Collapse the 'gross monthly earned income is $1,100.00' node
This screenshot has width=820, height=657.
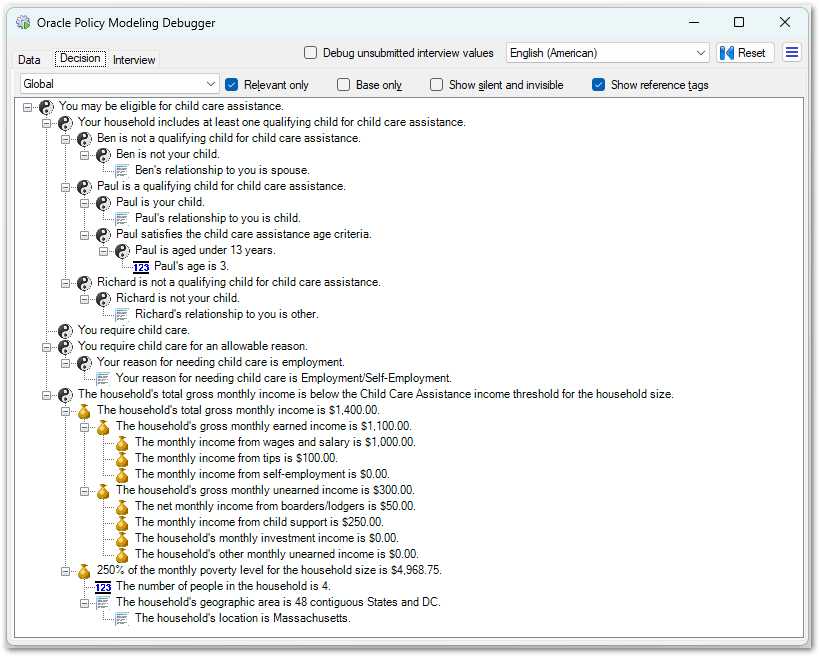84,427
